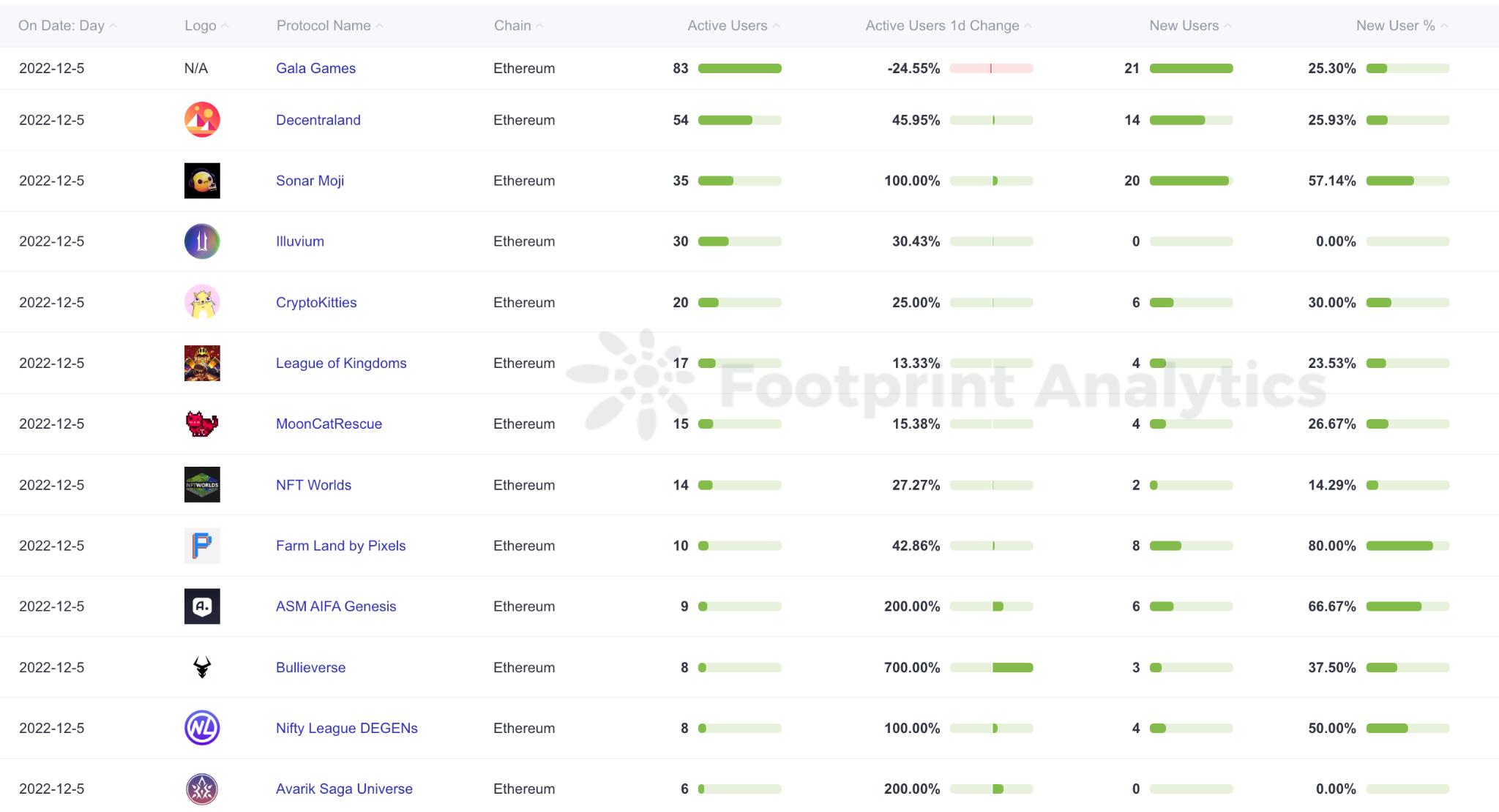This screenshot has width=1499, height=812.
Task: Open the MoonCatRescue protocol link
Action: point(329,424)
